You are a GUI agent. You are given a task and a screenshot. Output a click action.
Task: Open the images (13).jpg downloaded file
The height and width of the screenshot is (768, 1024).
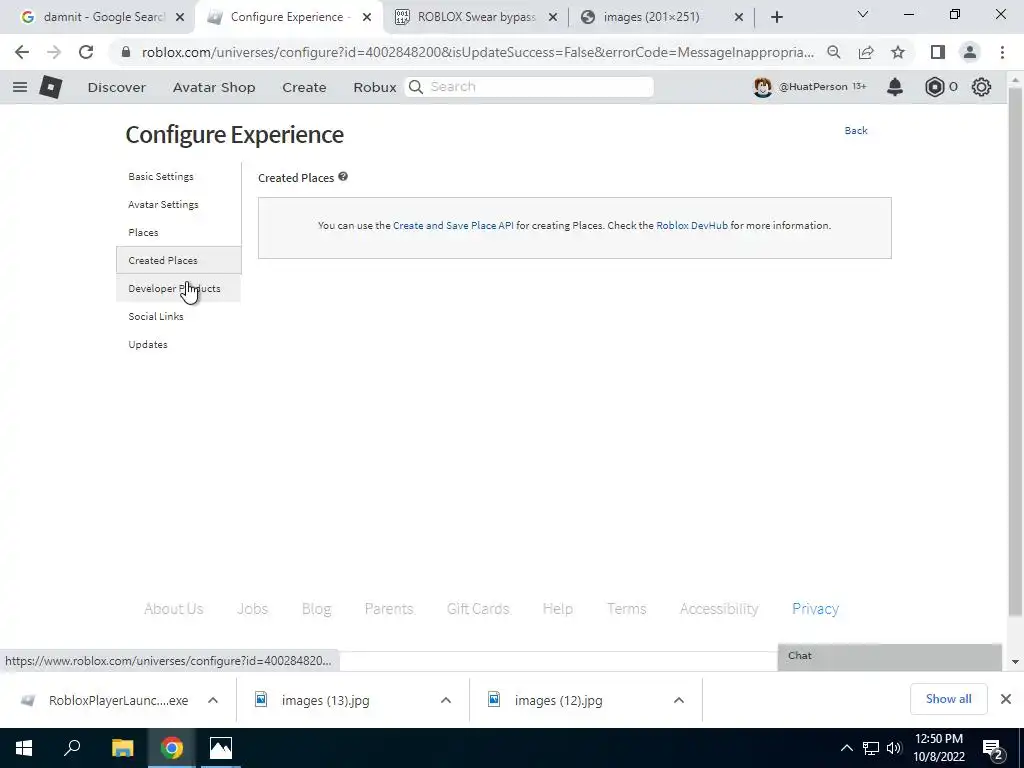[325, 700]
